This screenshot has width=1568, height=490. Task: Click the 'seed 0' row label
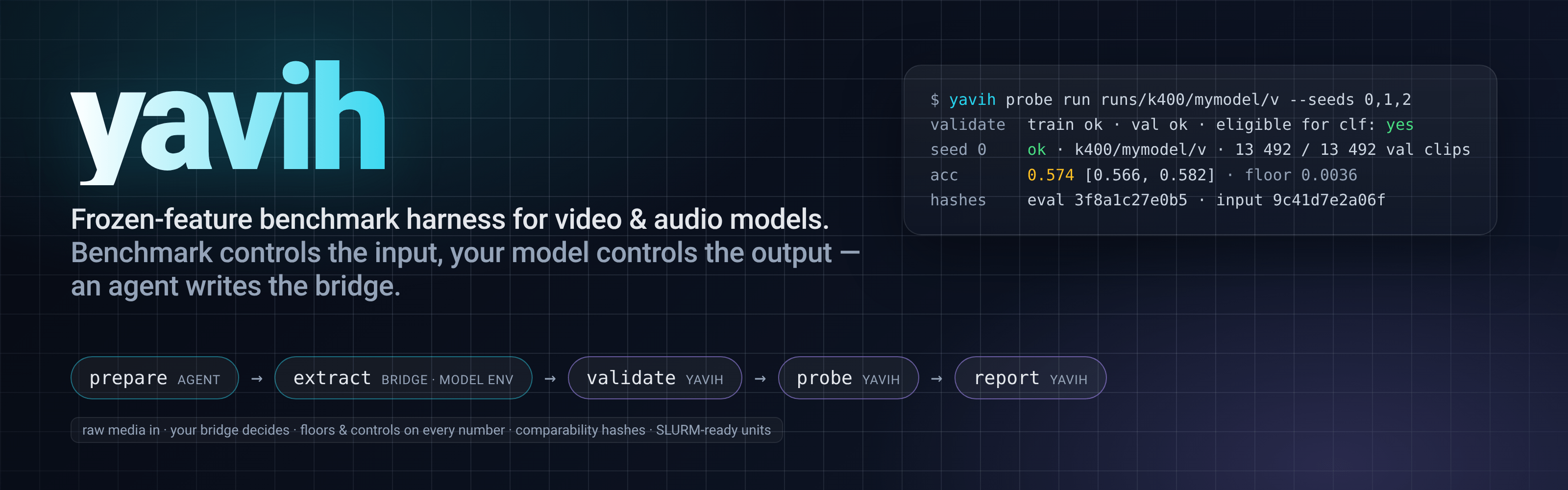click(958, 150)
